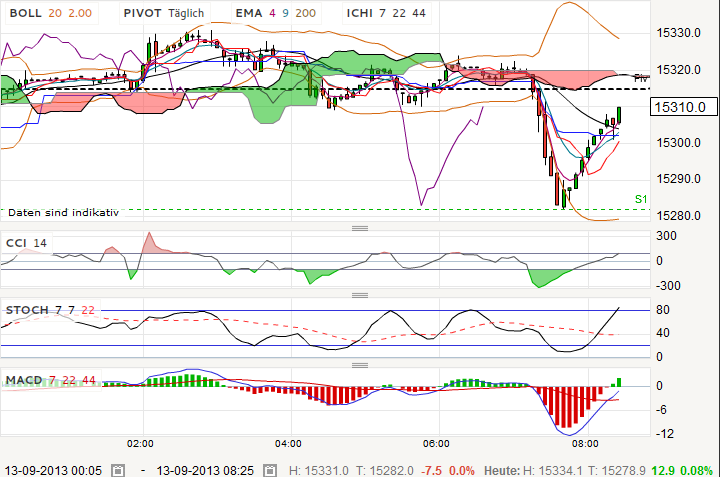The image size is (720, 477).
Task: Click the PIVOT Täglich indicator label
Action: click(x=164, y=13)
